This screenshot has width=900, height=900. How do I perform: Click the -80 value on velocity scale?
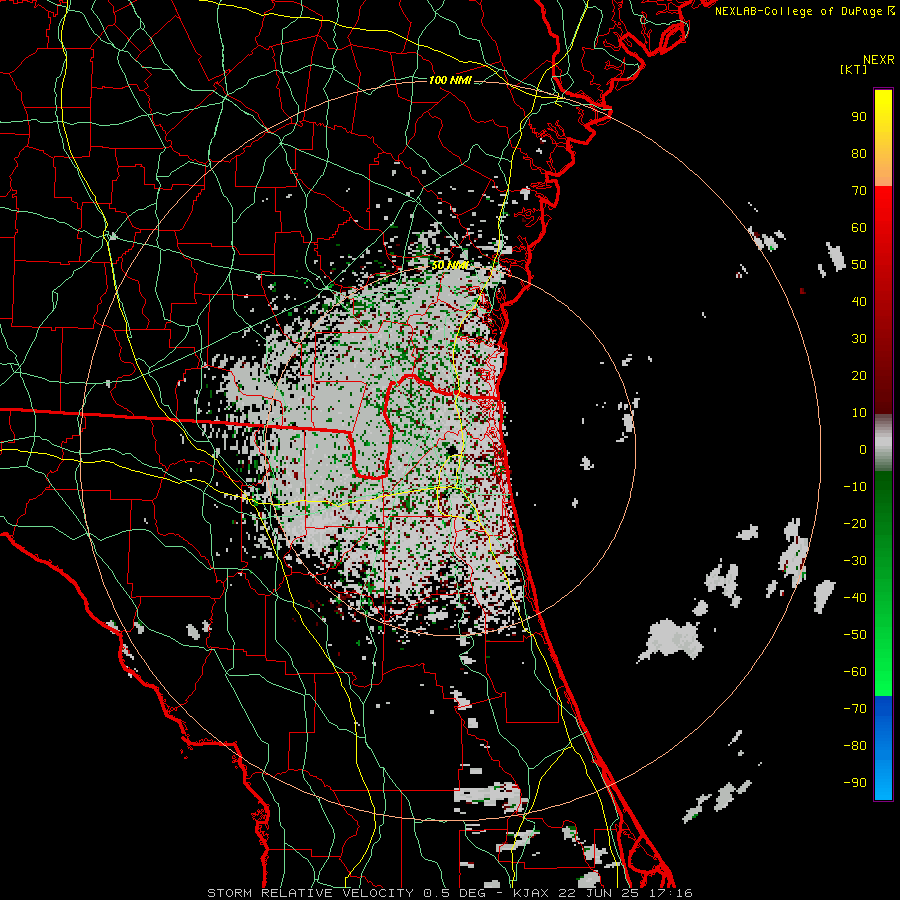[855, 746]
